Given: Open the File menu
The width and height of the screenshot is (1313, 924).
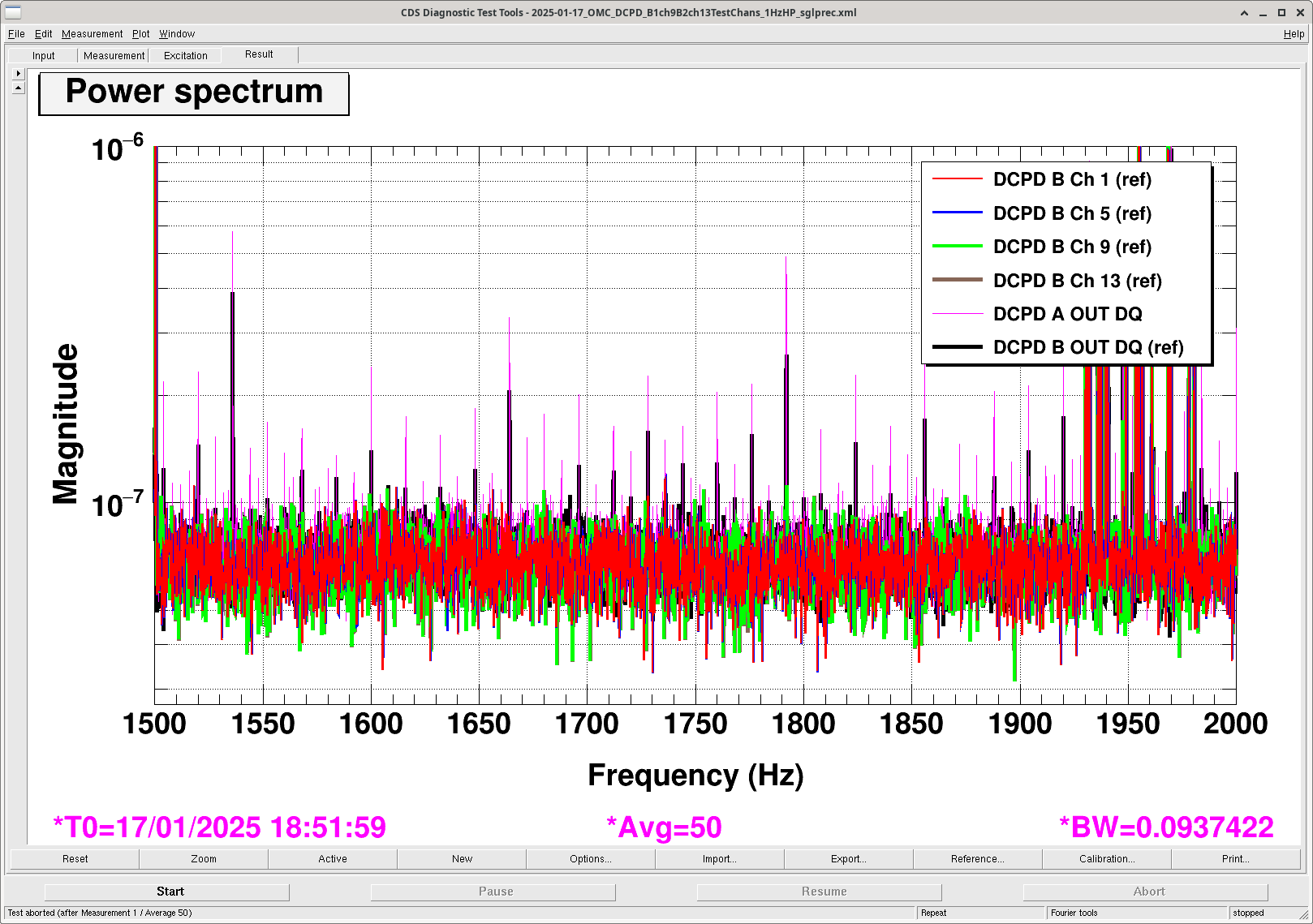Looking at the screenshot, I should [16, 34].
